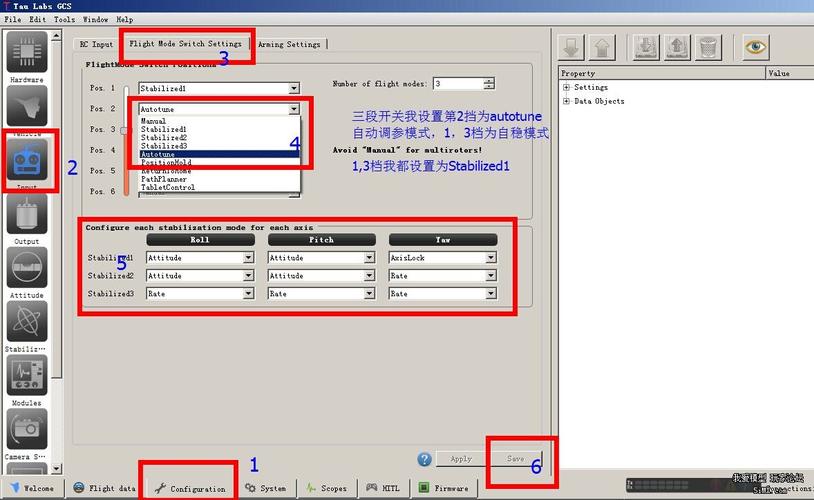Choose Stabilized1 from the dropdown list
Image resolution: width=814 pixels, height=500 pixels.
tap(220, 129)
